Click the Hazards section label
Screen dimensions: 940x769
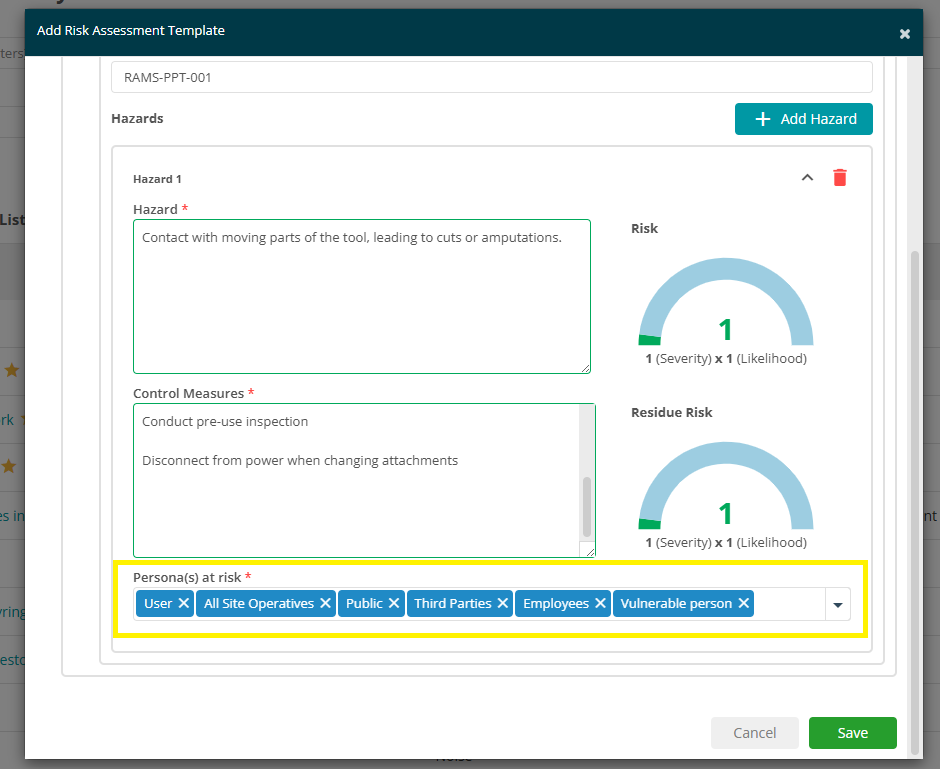pos(137,119)
